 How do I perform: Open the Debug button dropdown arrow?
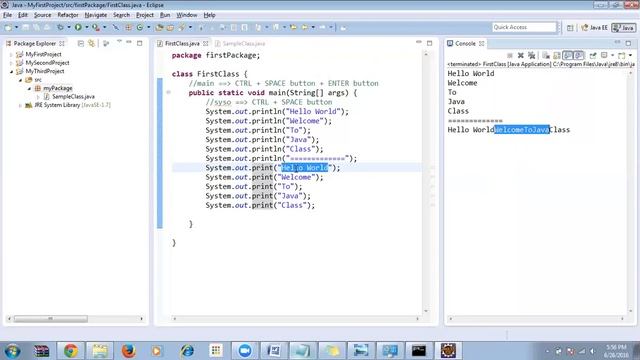coord(69,27)
